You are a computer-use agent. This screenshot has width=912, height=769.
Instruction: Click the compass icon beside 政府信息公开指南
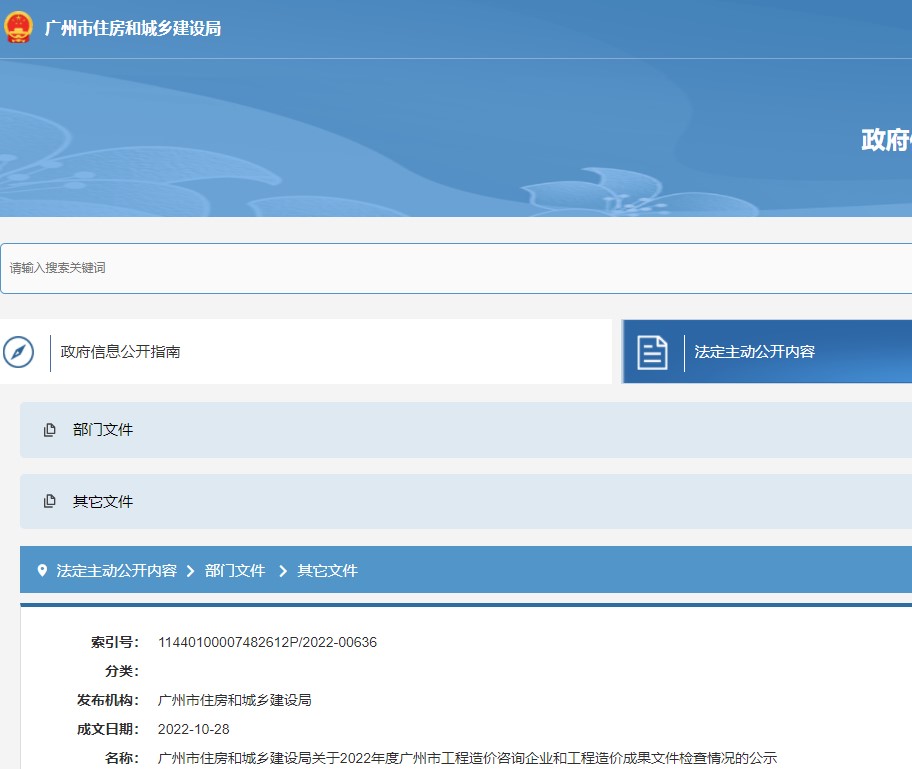(18, 352)
